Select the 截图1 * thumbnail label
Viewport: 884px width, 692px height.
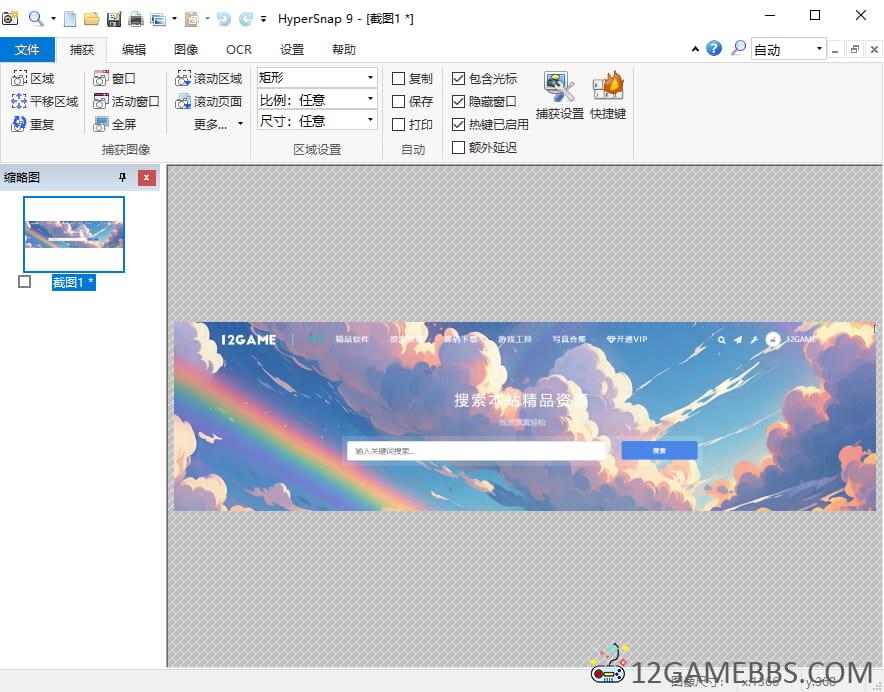[73, 282]
